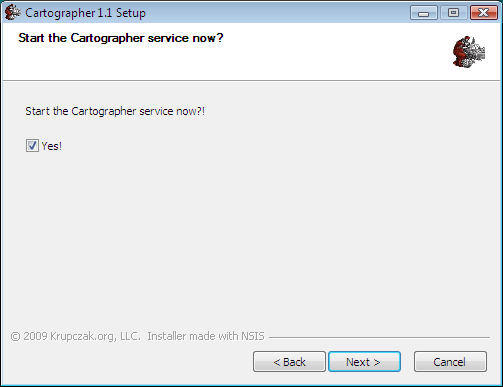Maximize the setup window
This screenshot has width=503, height=387.
[x=453, y=13]
